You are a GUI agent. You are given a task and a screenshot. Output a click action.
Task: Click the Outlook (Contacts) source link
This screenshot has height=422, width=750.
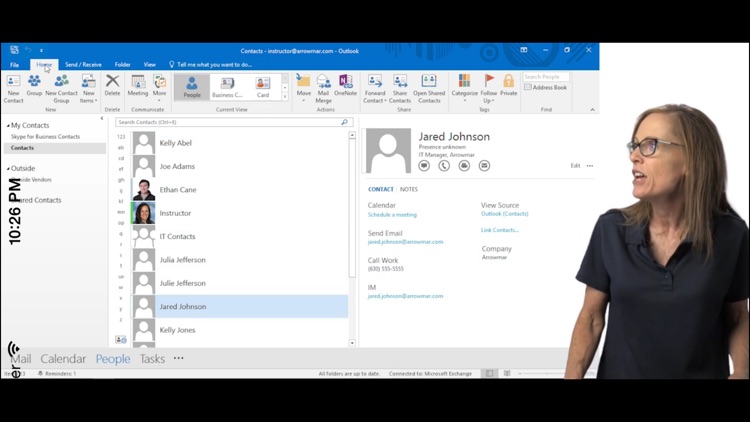pos(505,214)
